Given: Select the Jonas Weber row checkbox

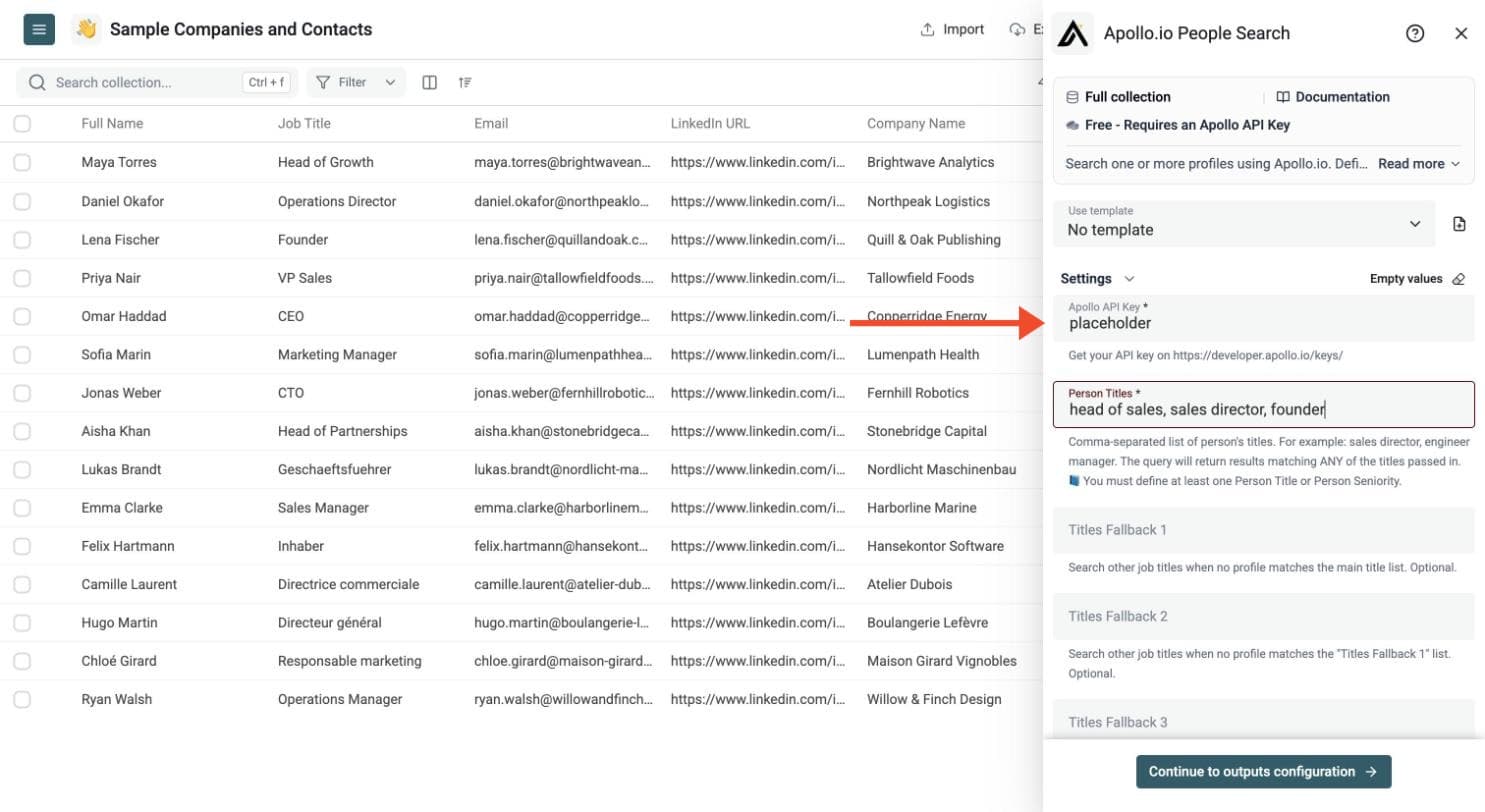Looking at the screenshot, I should click(22, 392).
